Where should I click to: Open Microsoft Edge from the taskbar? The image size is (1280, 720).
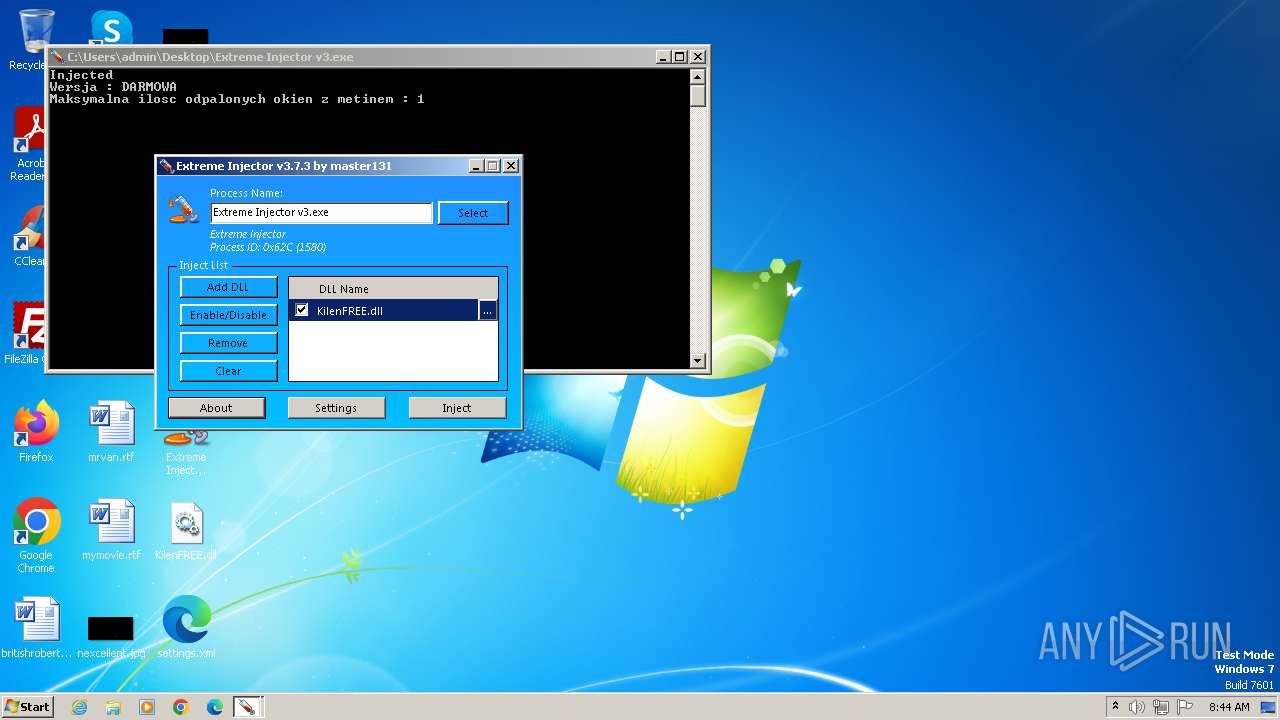click(x=215, y=707)
